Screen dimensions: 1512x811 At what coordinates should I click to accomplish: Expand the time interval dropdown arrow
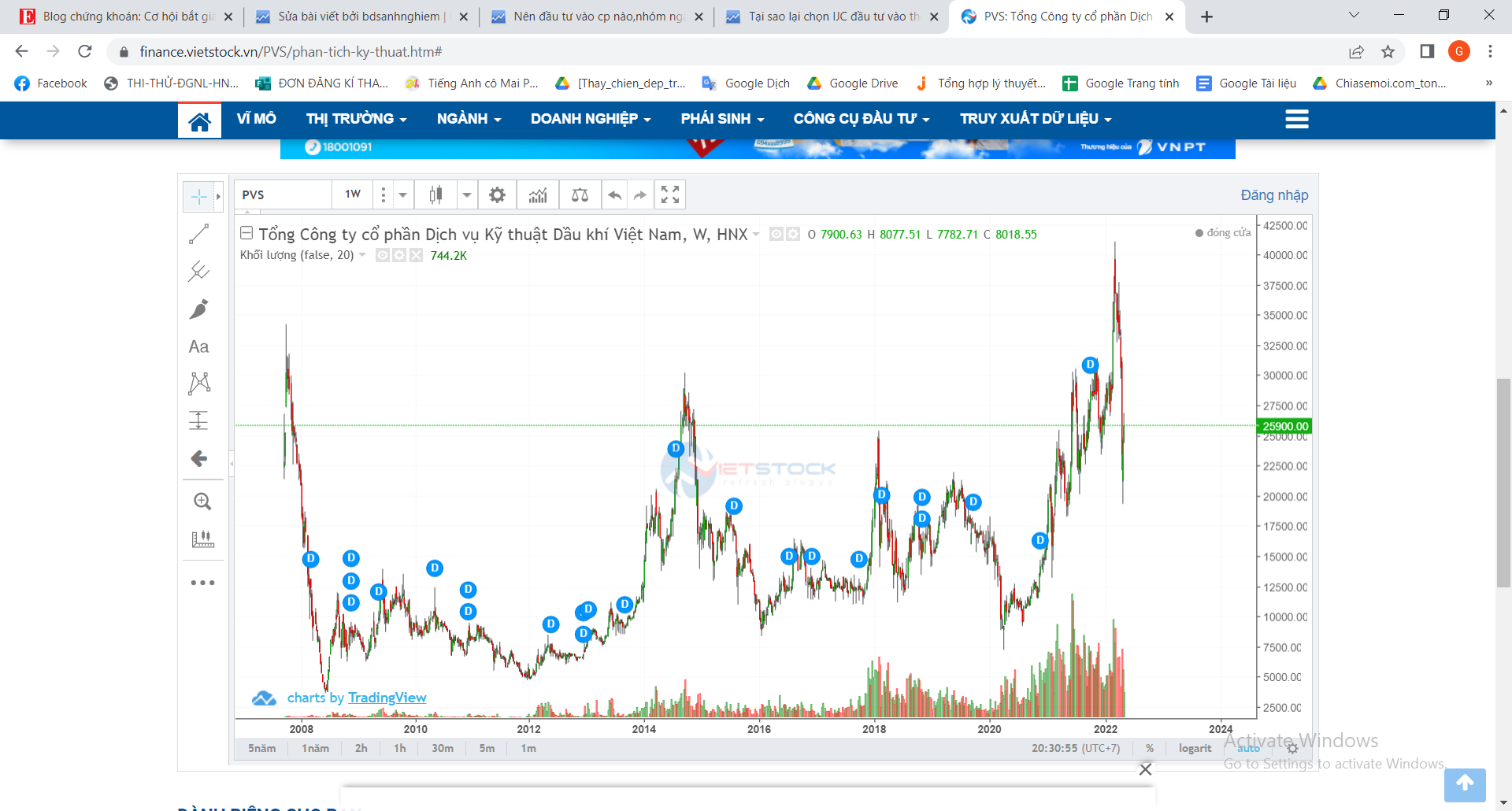pyautogui.click(x=402, y=194)
